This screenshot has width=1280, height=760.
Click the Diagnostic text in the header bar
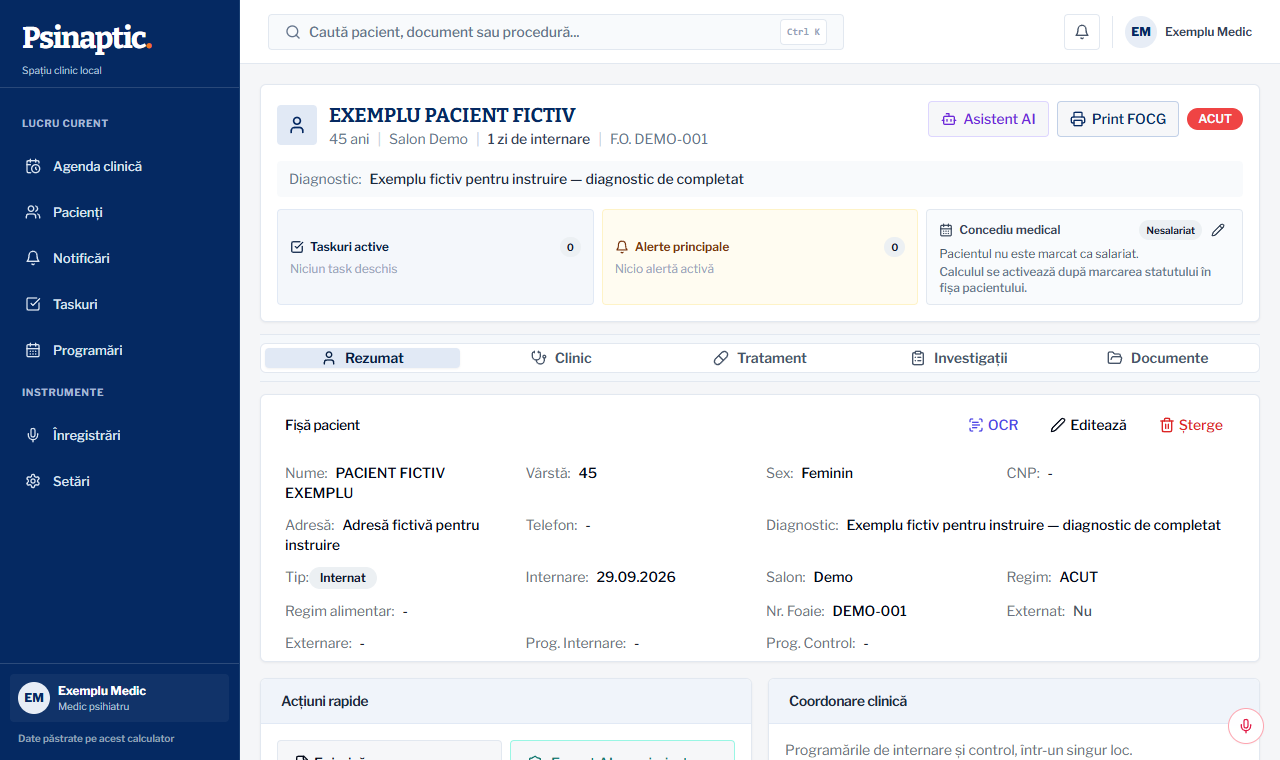point(557,179)
